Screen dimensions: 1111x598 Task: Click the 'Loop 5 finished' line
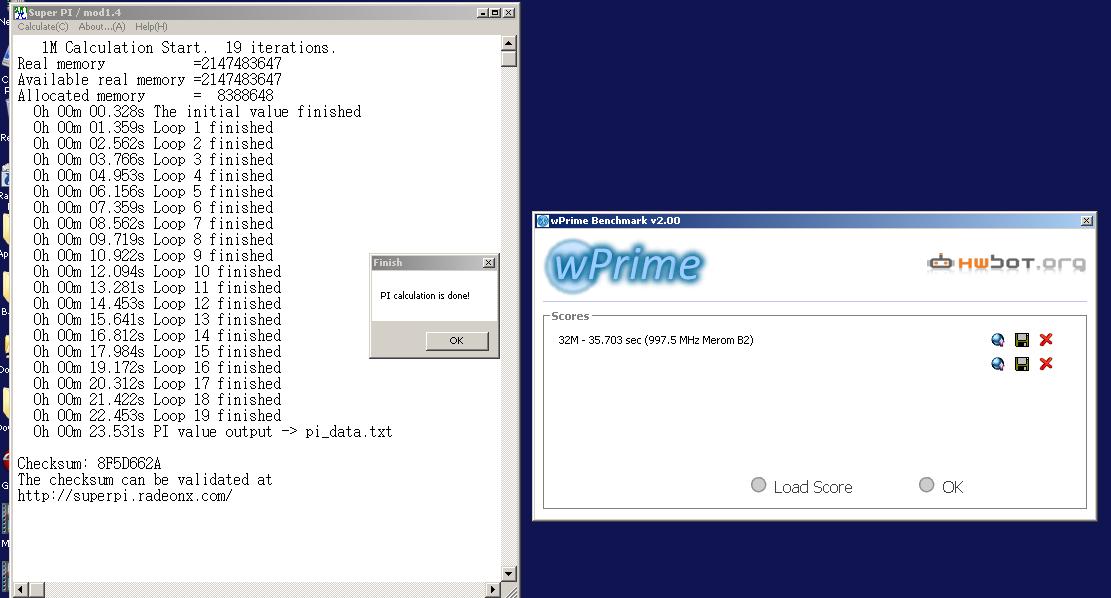click(x=153, y=192)
